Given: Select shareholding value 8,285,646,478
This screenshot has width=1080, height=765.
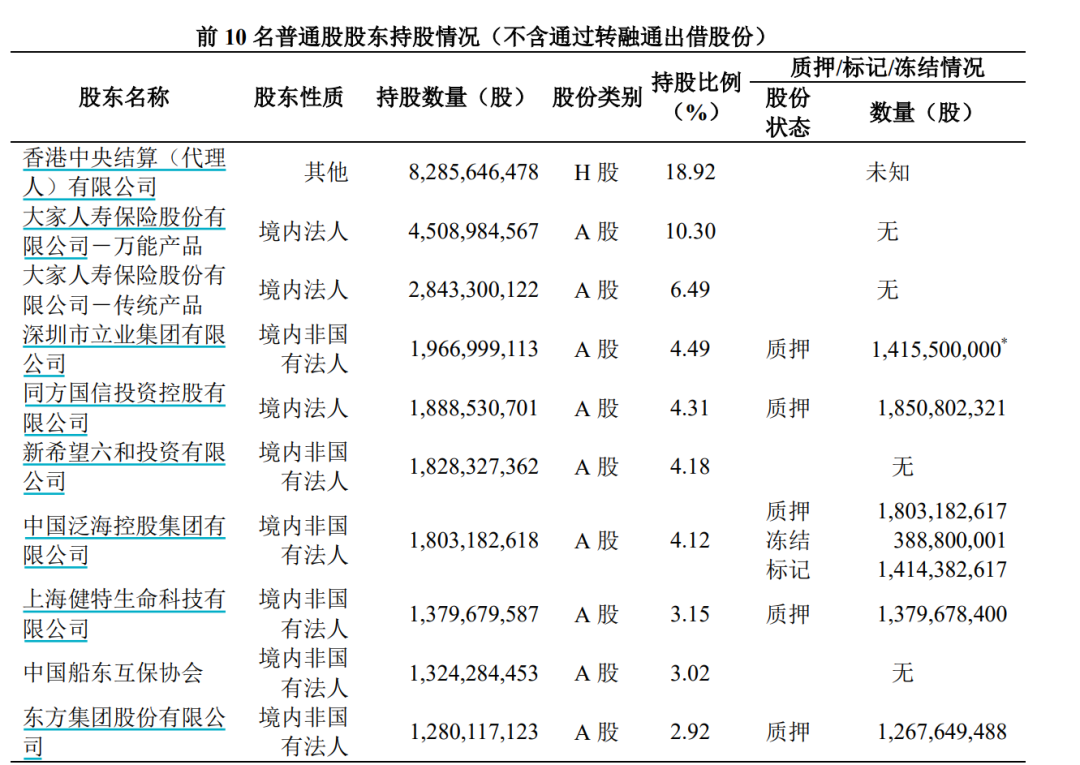Looking at the screenshot, I should pyautogui.click(x=473, y=172).
